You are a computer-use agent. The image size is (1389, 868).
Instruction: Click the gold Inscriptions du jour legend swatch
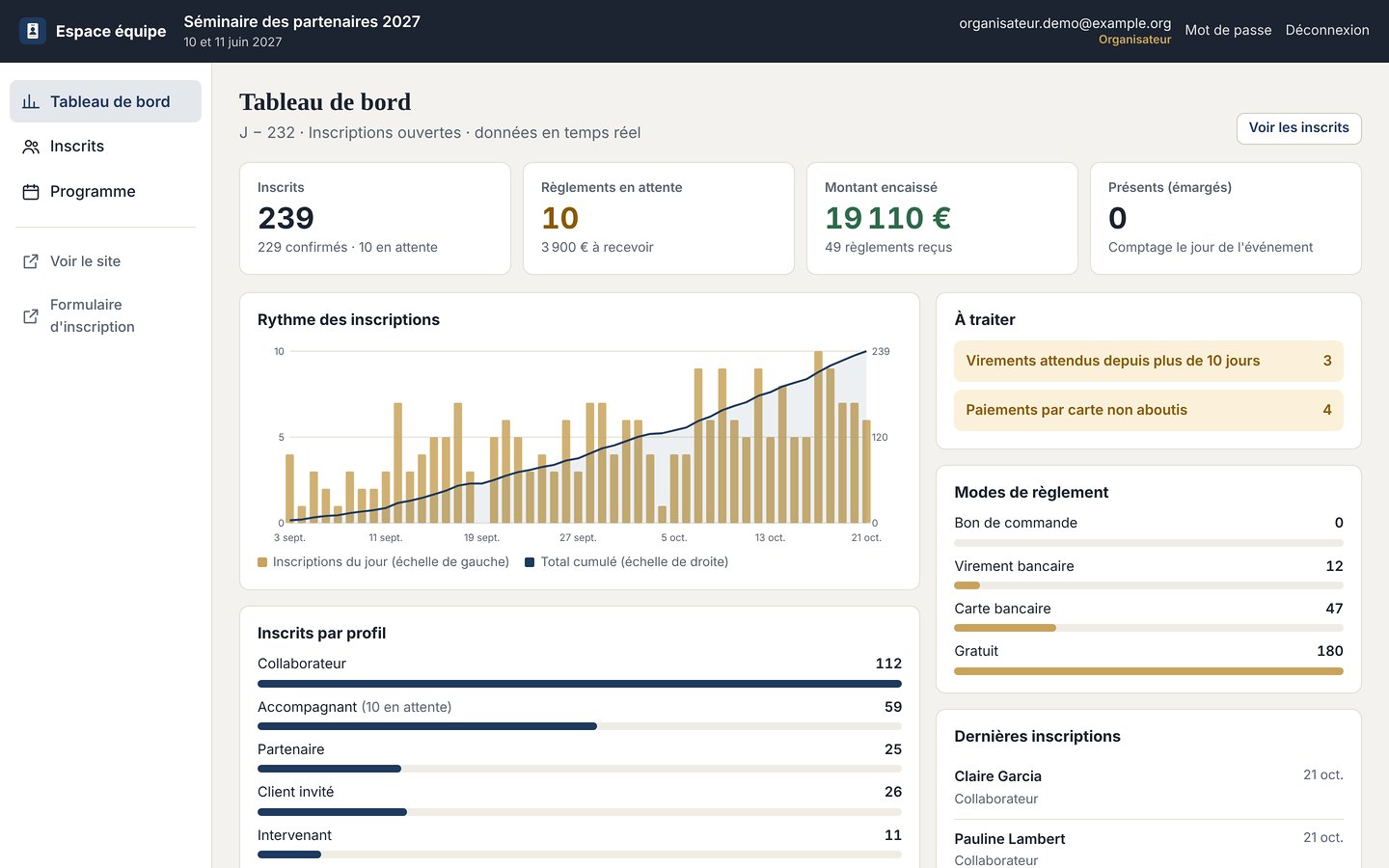click(x=262, y=562)
